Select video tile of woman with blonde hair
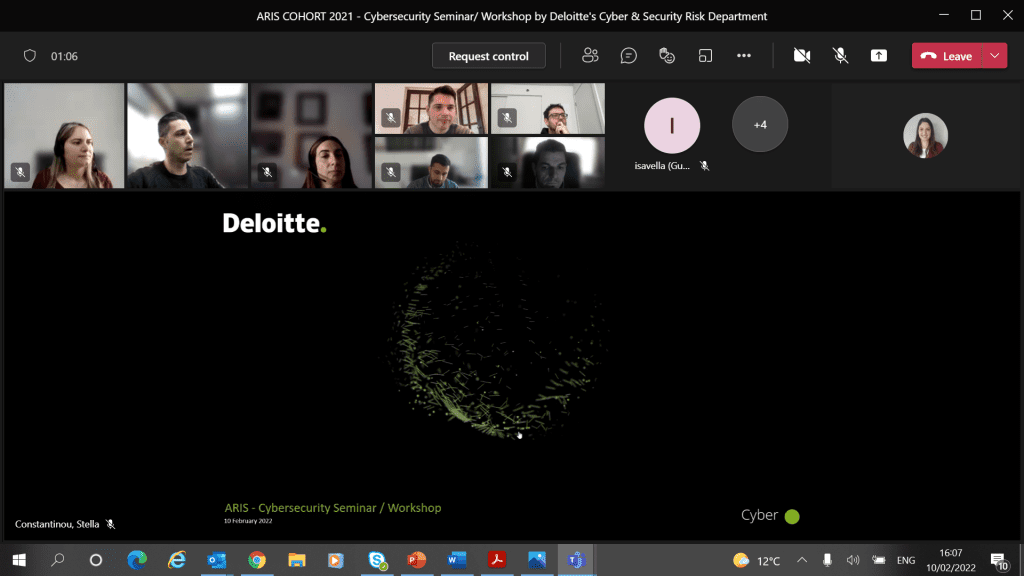 pos(64,136)
